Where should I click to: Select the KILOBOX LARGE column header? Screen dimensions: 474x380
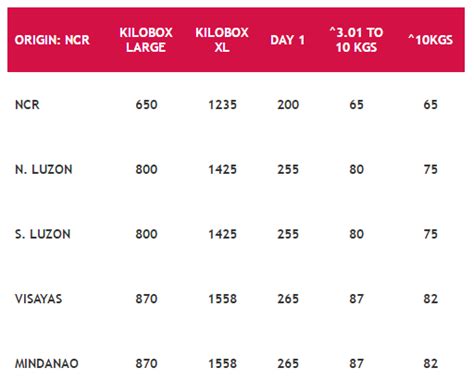(x=146, y=40)
